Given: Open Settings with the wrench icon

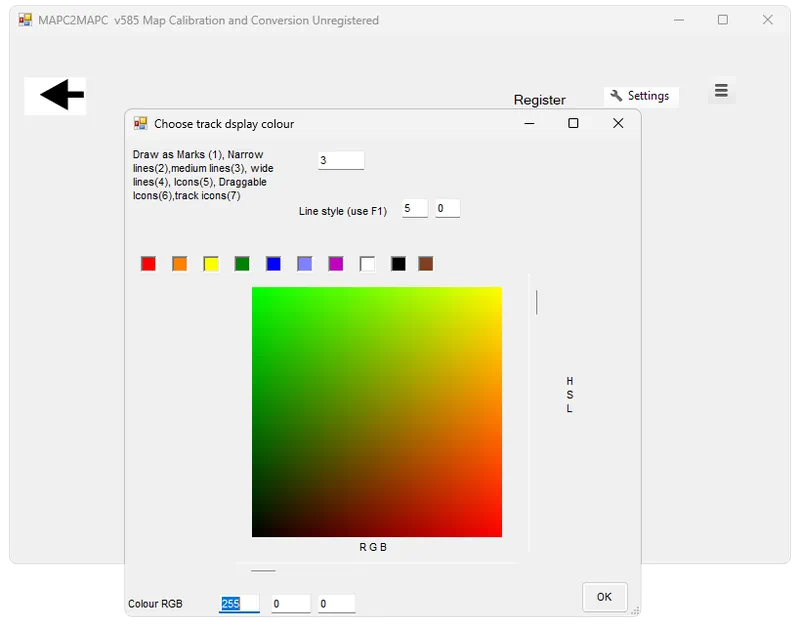Looking at the screenshot, I should pyautogui.click(x=641, y=96).
